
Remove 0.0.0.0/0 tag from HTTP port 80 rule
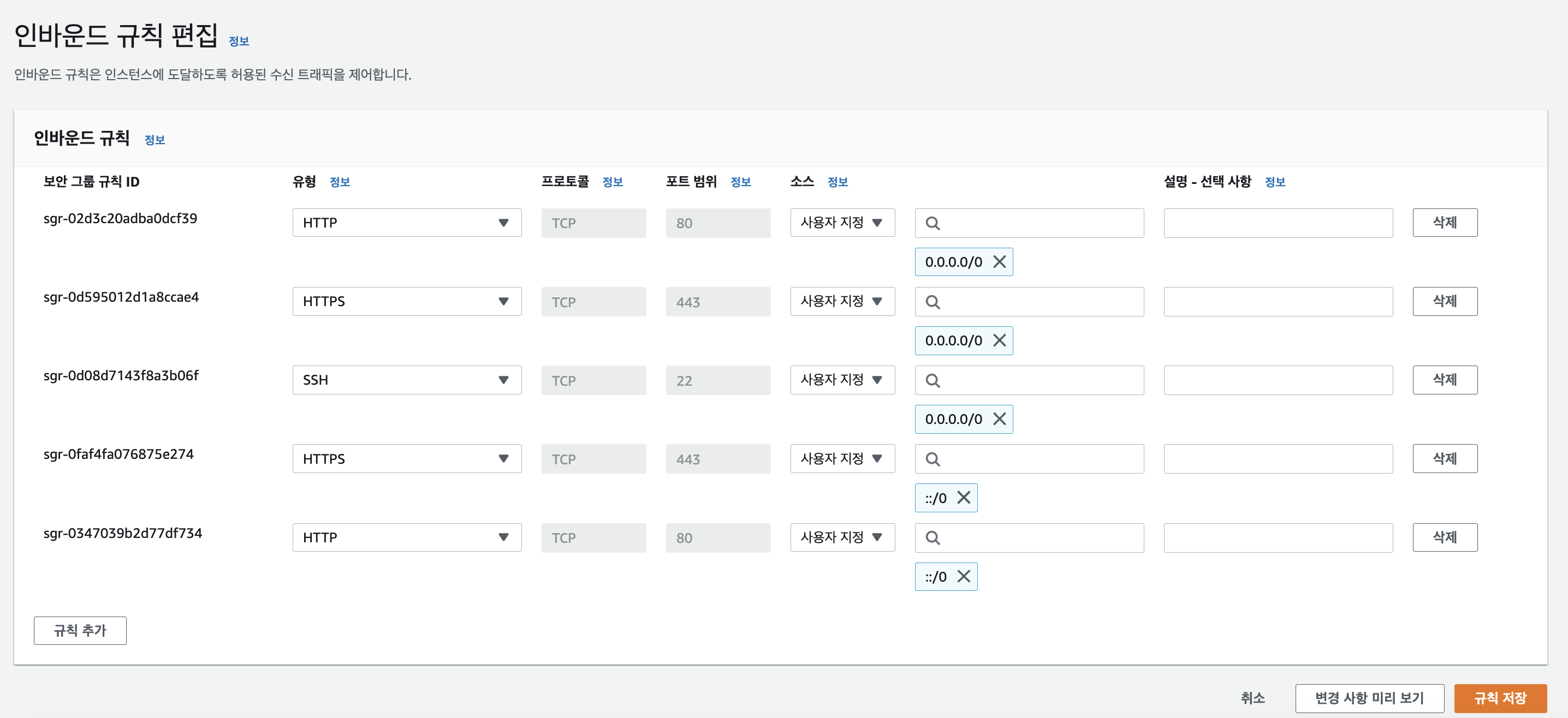point(999,262)
